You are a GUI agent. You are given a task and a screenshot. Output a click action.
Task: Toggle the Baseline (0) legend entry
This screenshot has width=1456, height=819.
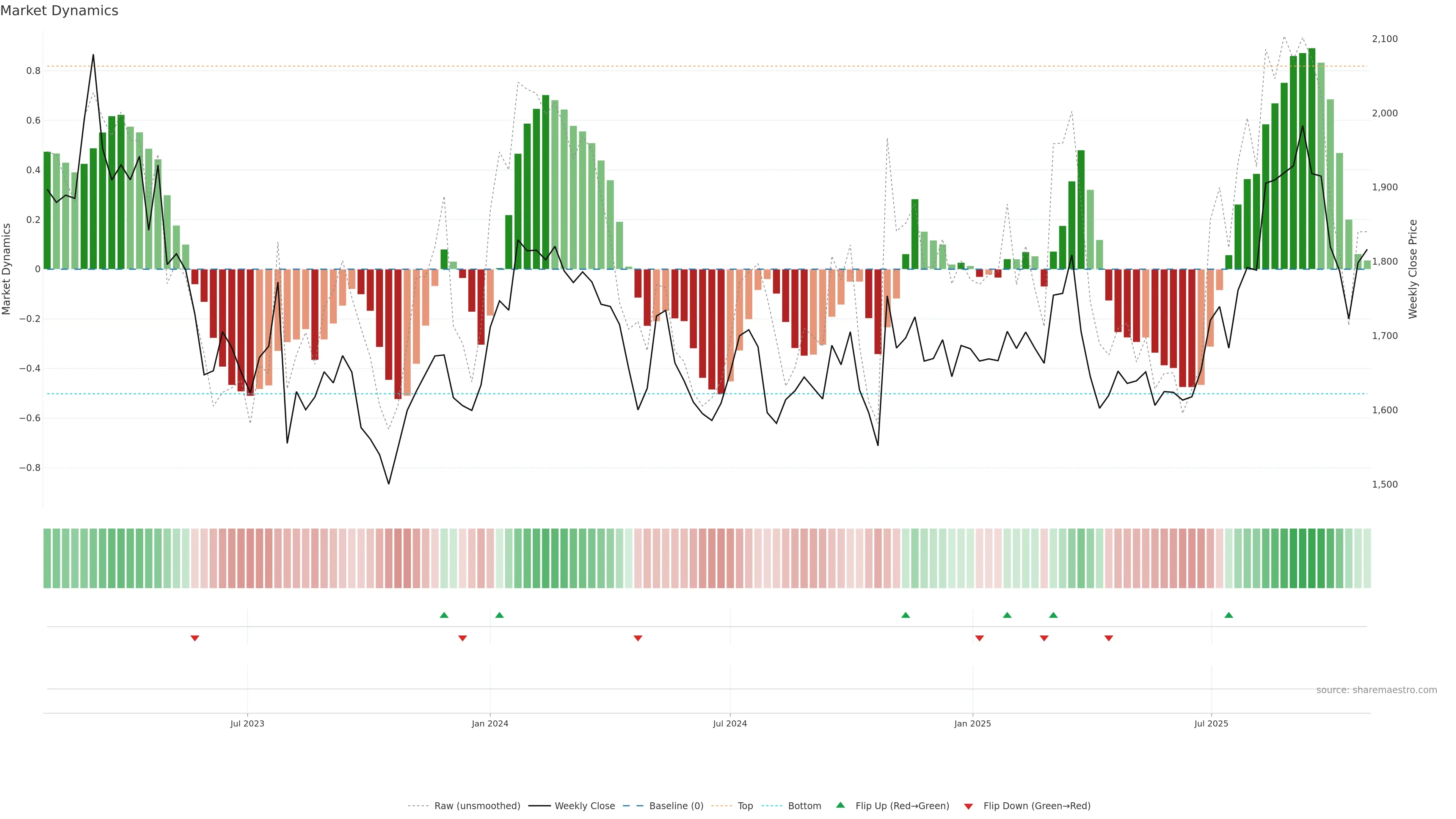tap(676, 805)
